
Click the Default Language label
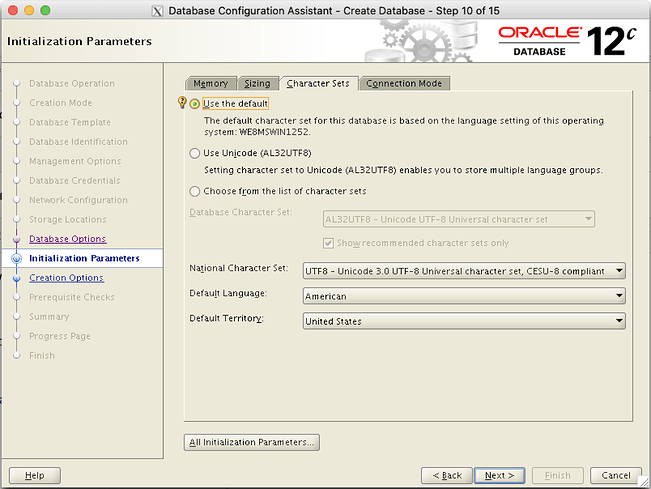228,293
